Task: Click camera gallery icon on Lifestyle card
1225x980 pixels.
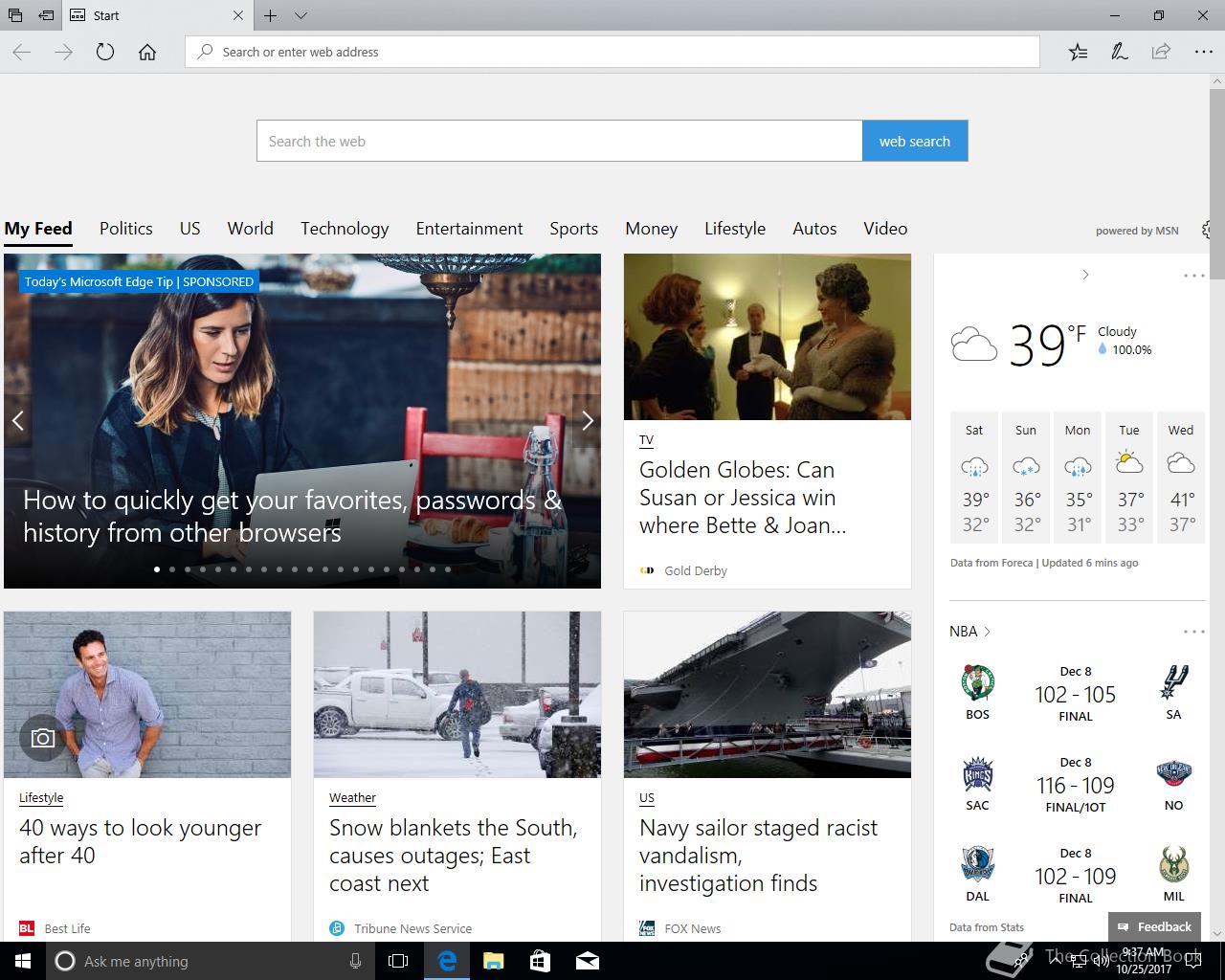Action: (x=43, y=738)
